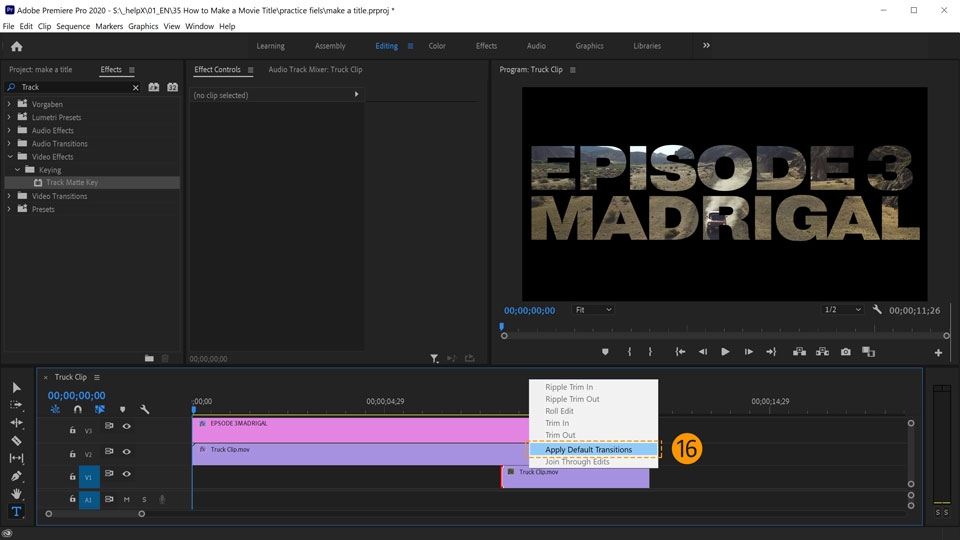Switch to Audio Track Mixer tab
Screen dimensions: 960x540
[x=315, y=70]
